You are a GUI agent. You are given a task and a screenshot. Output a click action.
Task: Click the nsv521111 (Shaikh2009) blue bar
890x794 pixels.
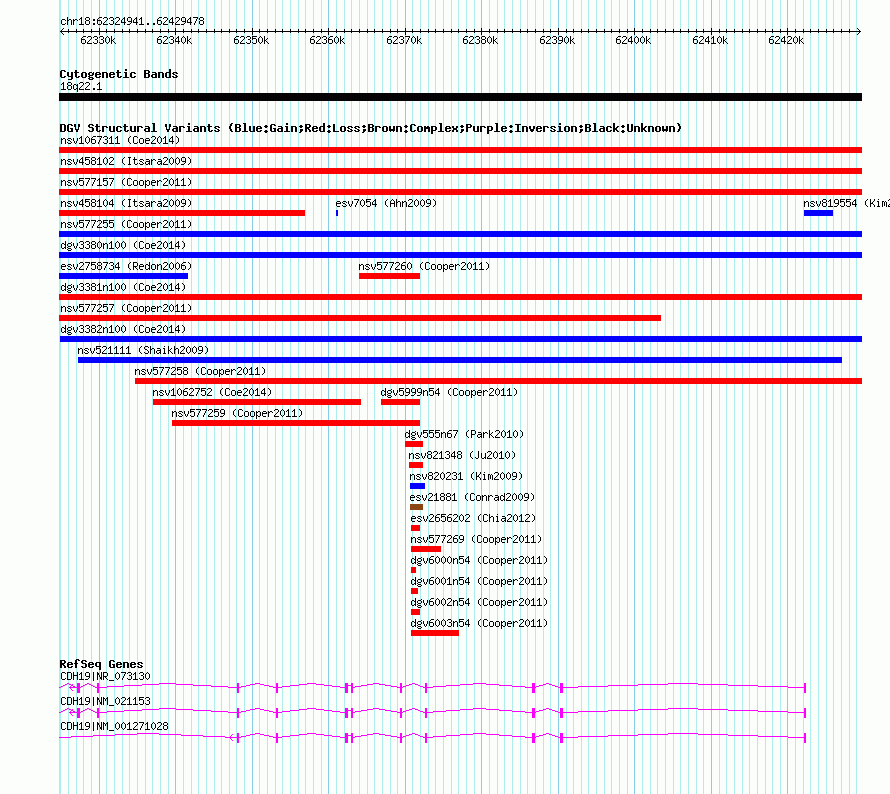[460, 360]
